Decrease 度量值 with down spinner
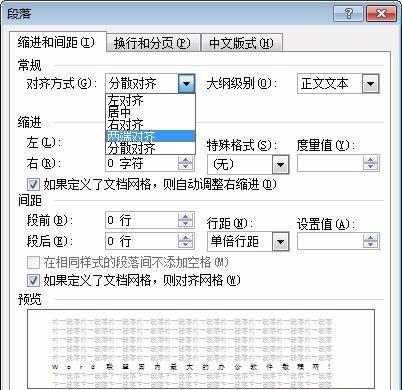The width and height of the screenshot is (402, 390). pos(370,167)
